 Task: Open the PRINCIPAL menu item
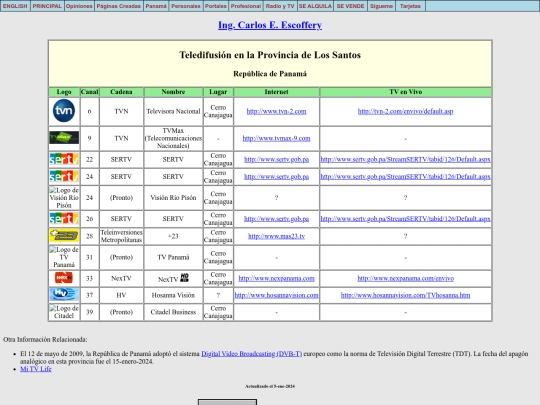point(47,6)
